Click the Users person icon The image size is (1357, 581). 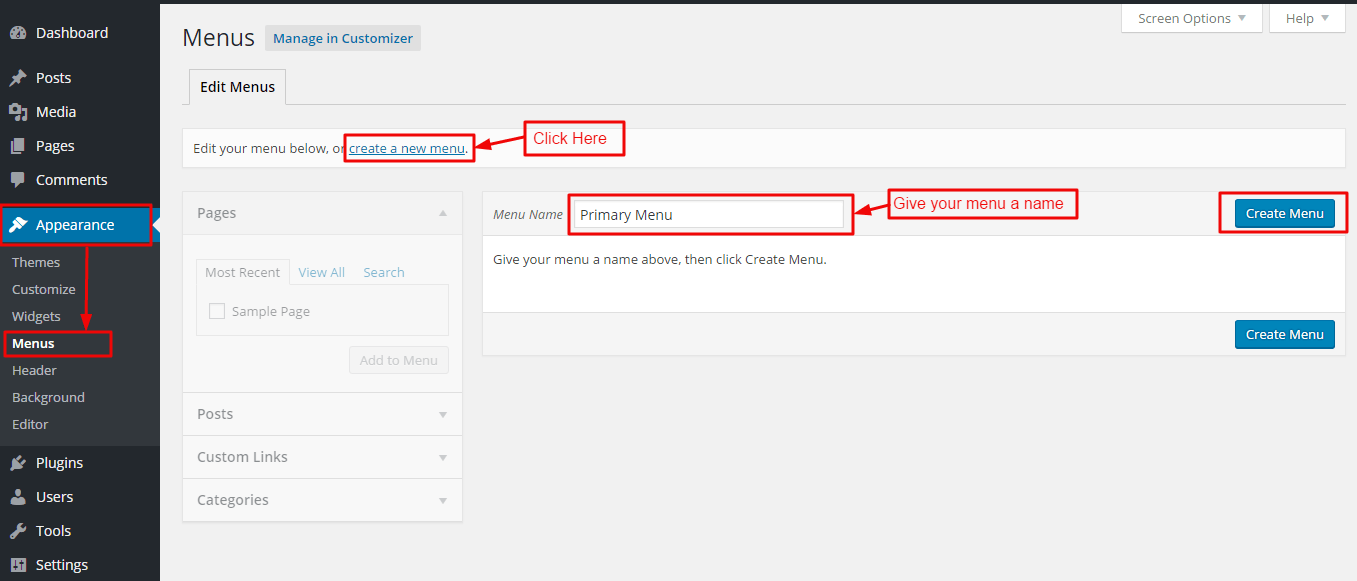[x=18, y=497]
